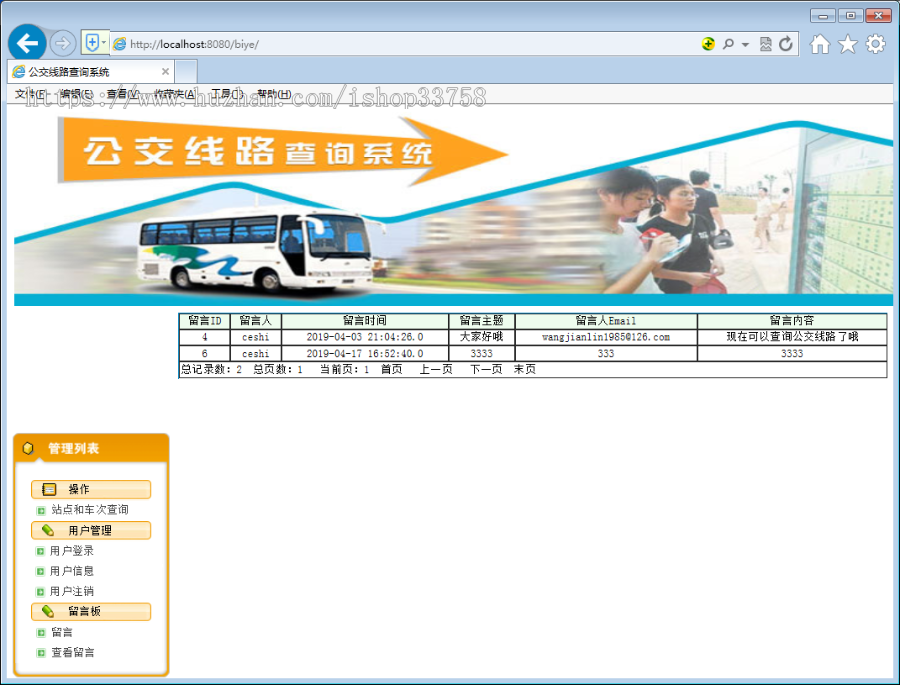Click the back navigation arrow
Viewport: 900px width, 685px height.
[x=27, y=43]
